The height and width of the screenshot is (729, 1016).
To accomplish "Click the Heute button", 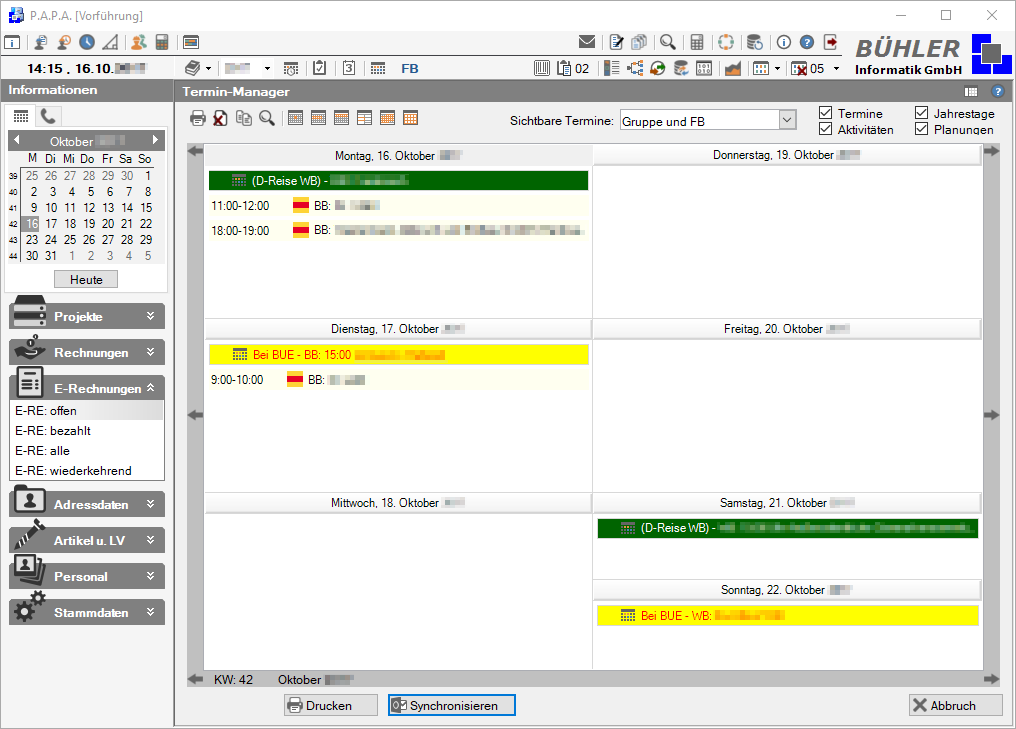I will (x=86, y=279).
